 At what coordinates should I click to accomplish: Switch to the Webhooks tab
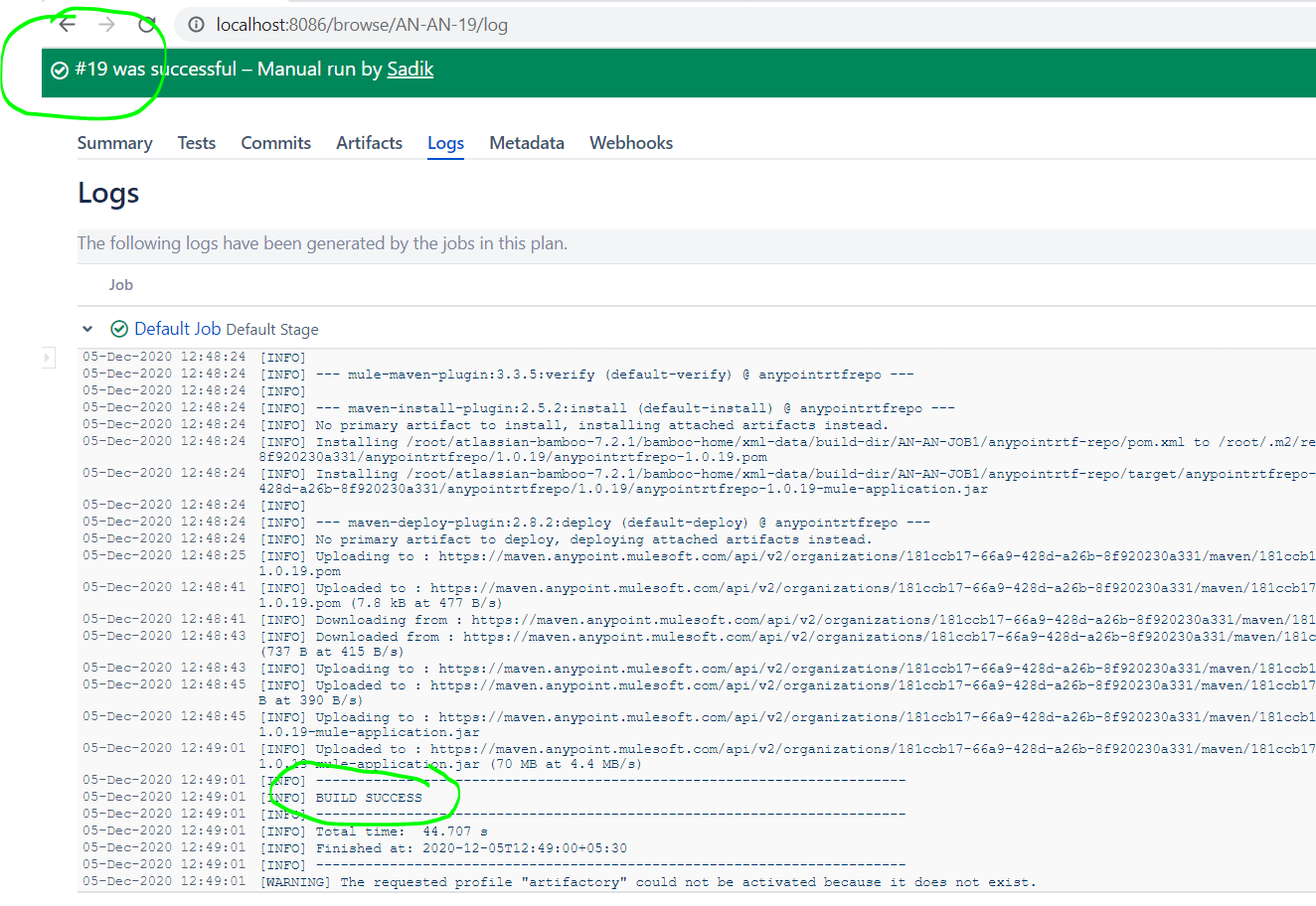point(631,143)
